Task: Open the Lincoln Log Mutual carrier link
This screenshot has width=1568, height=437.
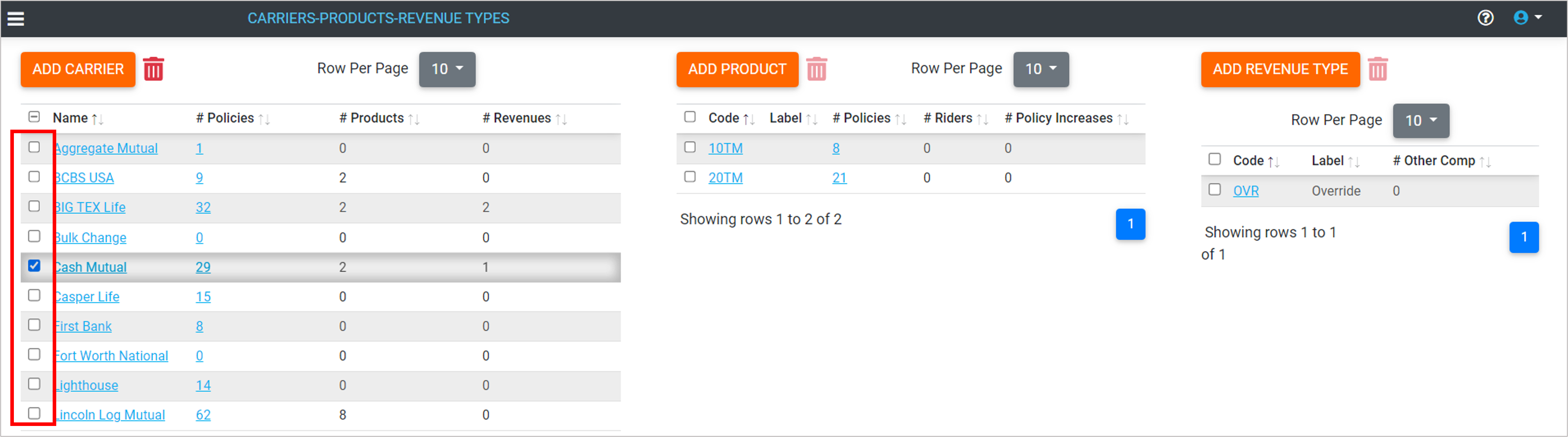Action: tap(110, 415)
